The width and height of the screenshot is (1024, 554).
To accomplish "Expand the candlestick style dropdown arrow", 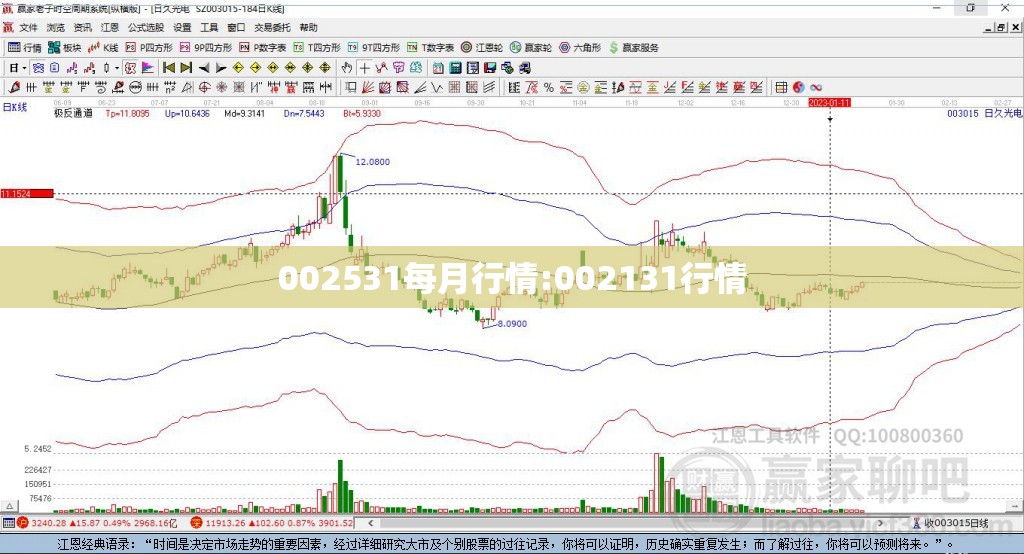I will pos(117,68).
